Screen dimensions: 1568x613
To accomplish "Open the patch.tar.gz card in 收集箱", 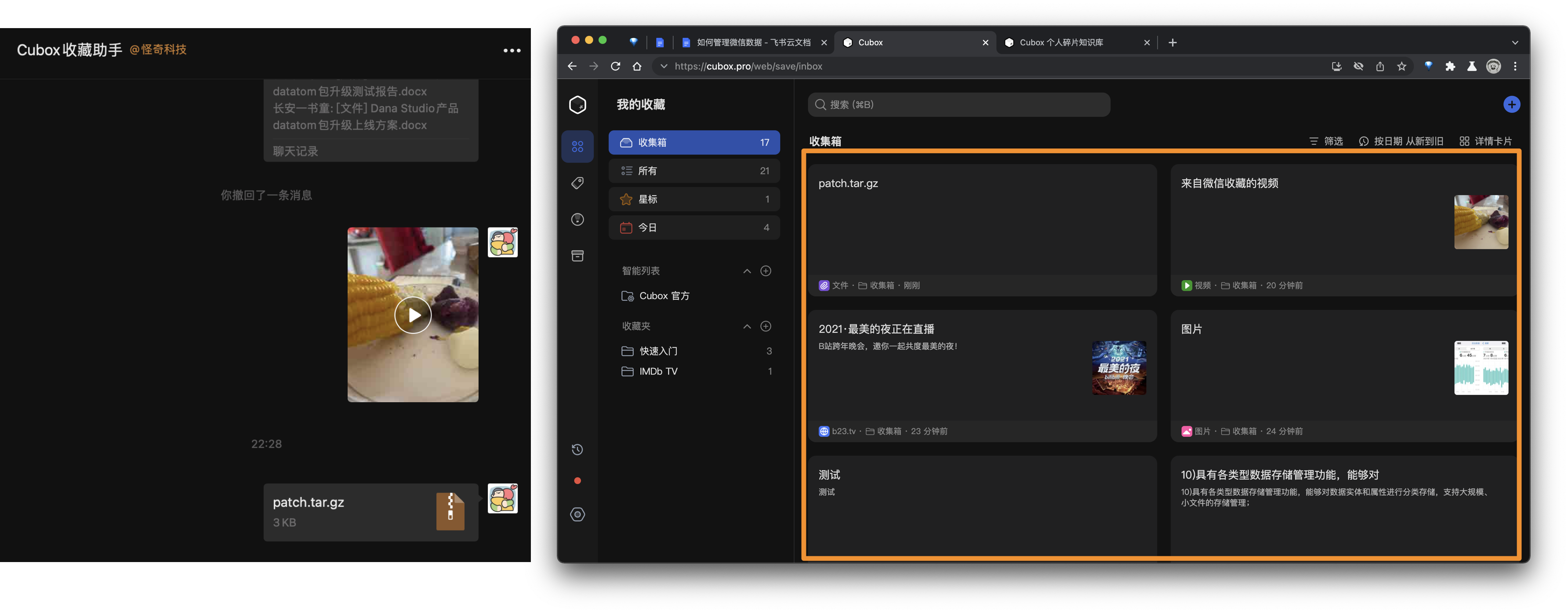I will click(x=982, y=231).
